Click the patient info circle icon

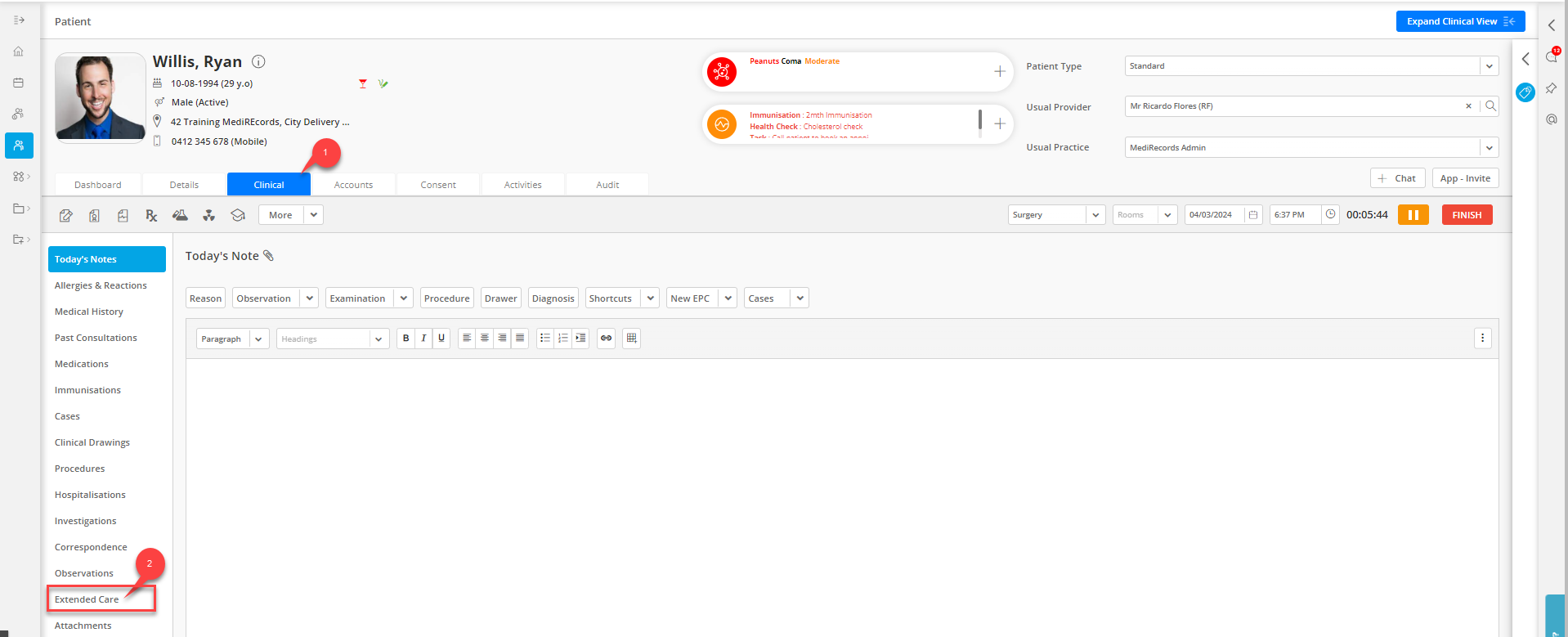click(258, 61)
